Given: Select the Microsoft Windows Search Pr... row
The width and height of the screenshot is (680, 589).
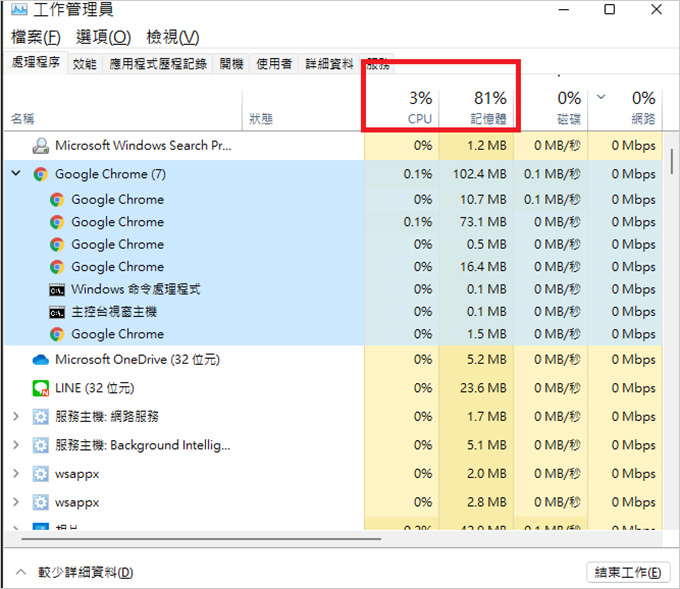Looking at the screenshot, I should pos(333,146).
